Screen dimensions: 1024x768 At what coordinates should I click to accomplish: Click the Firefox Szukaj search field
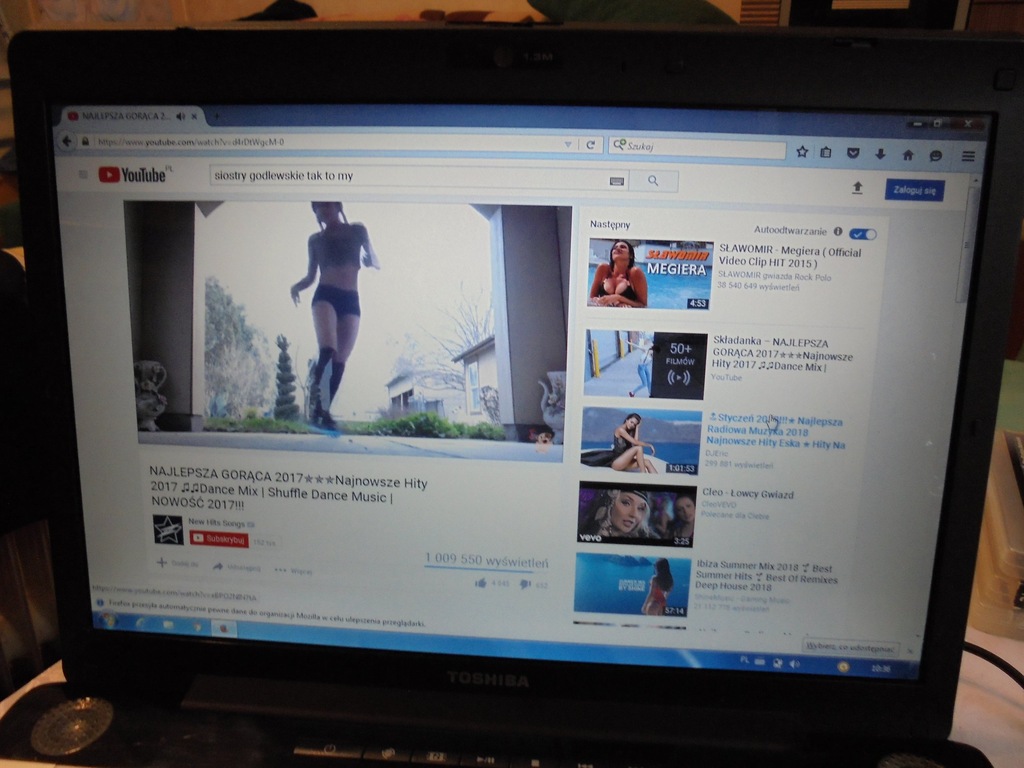coord(696,148)
